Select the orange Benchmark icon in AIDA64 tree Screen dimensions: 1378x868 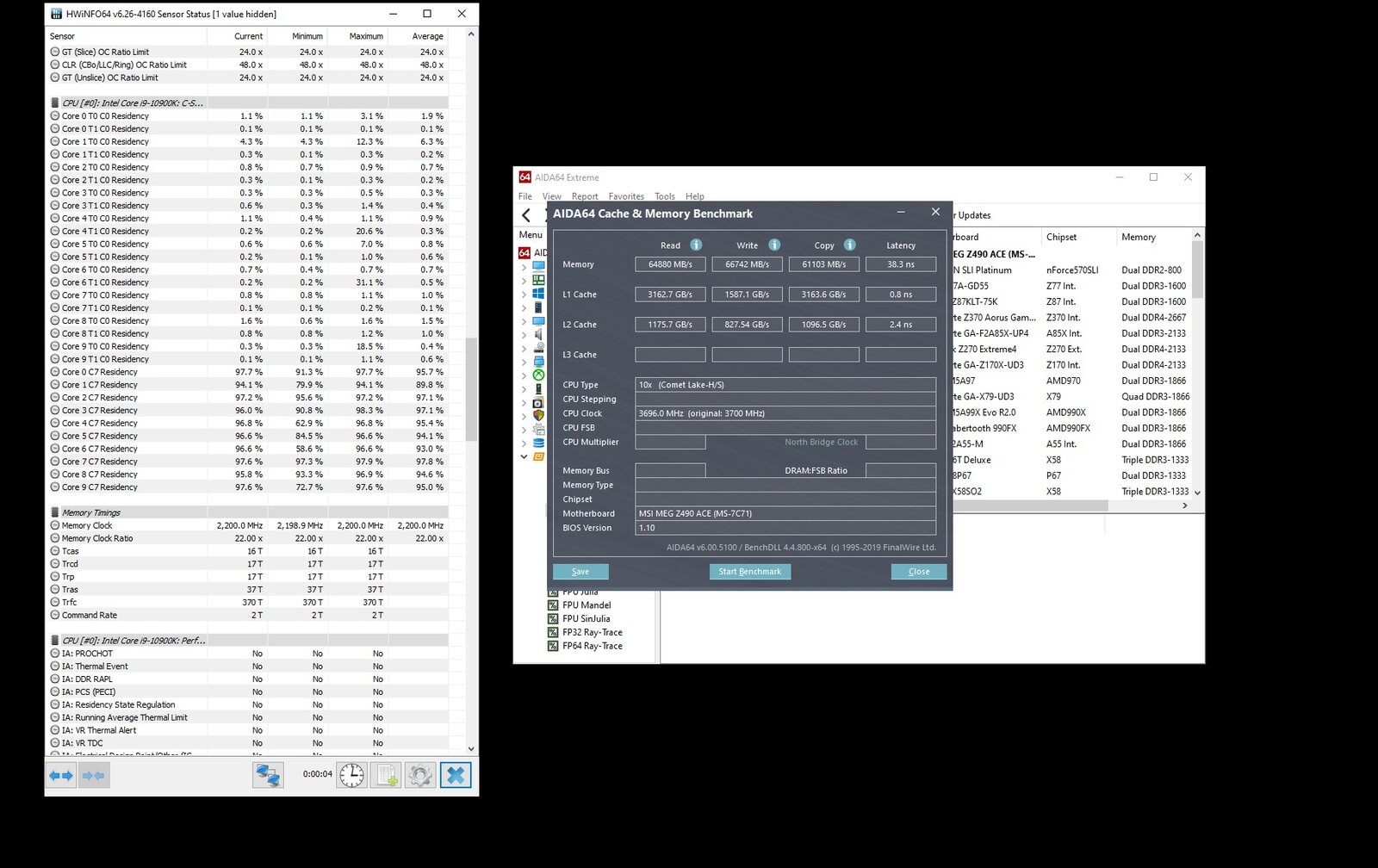538,457
